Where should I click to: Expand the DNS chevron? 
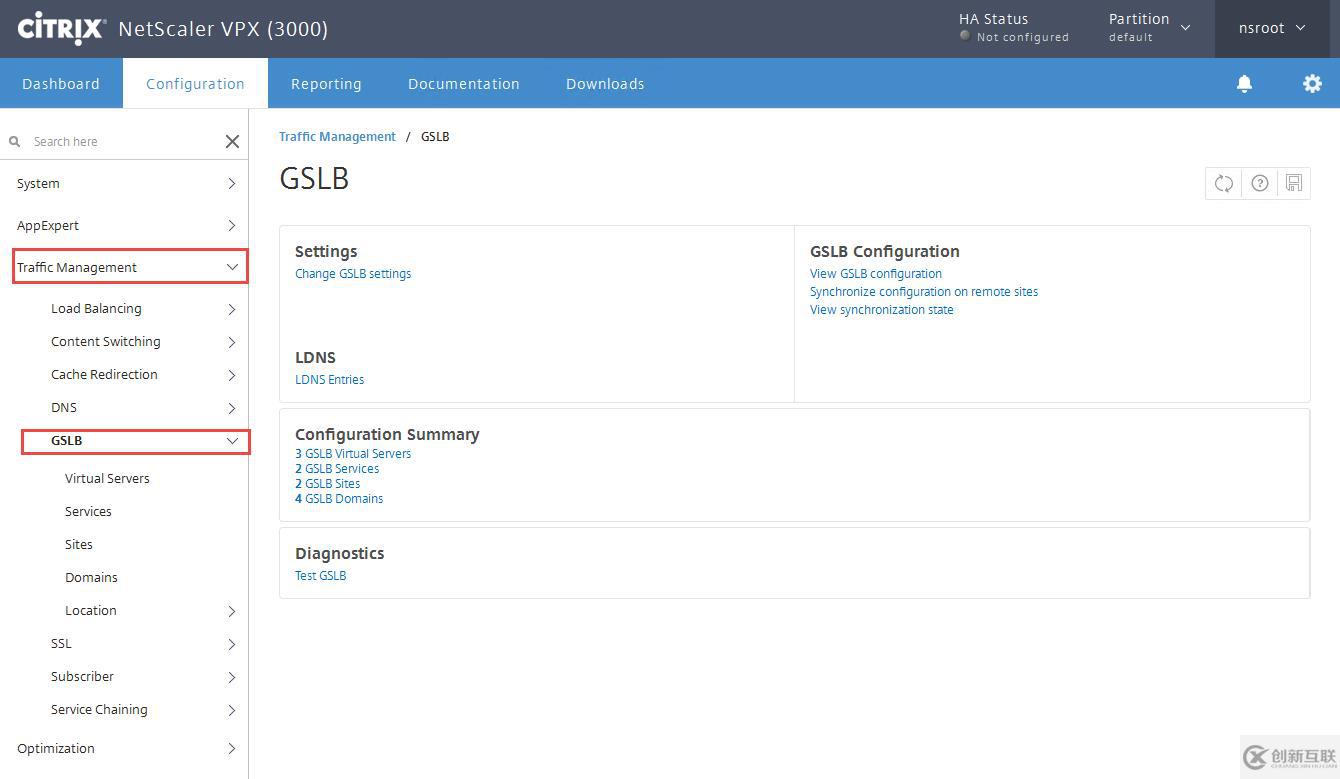(x=232, y=408)
